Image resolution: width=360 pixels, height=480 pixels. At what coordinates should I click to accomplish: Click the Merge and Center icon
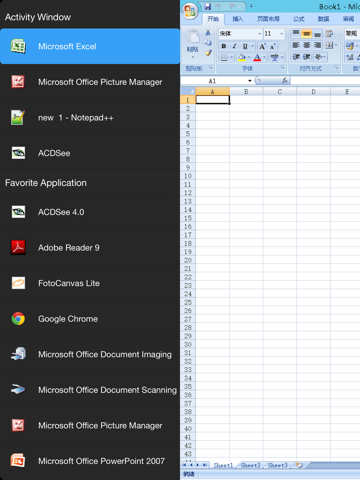[329, 45]
